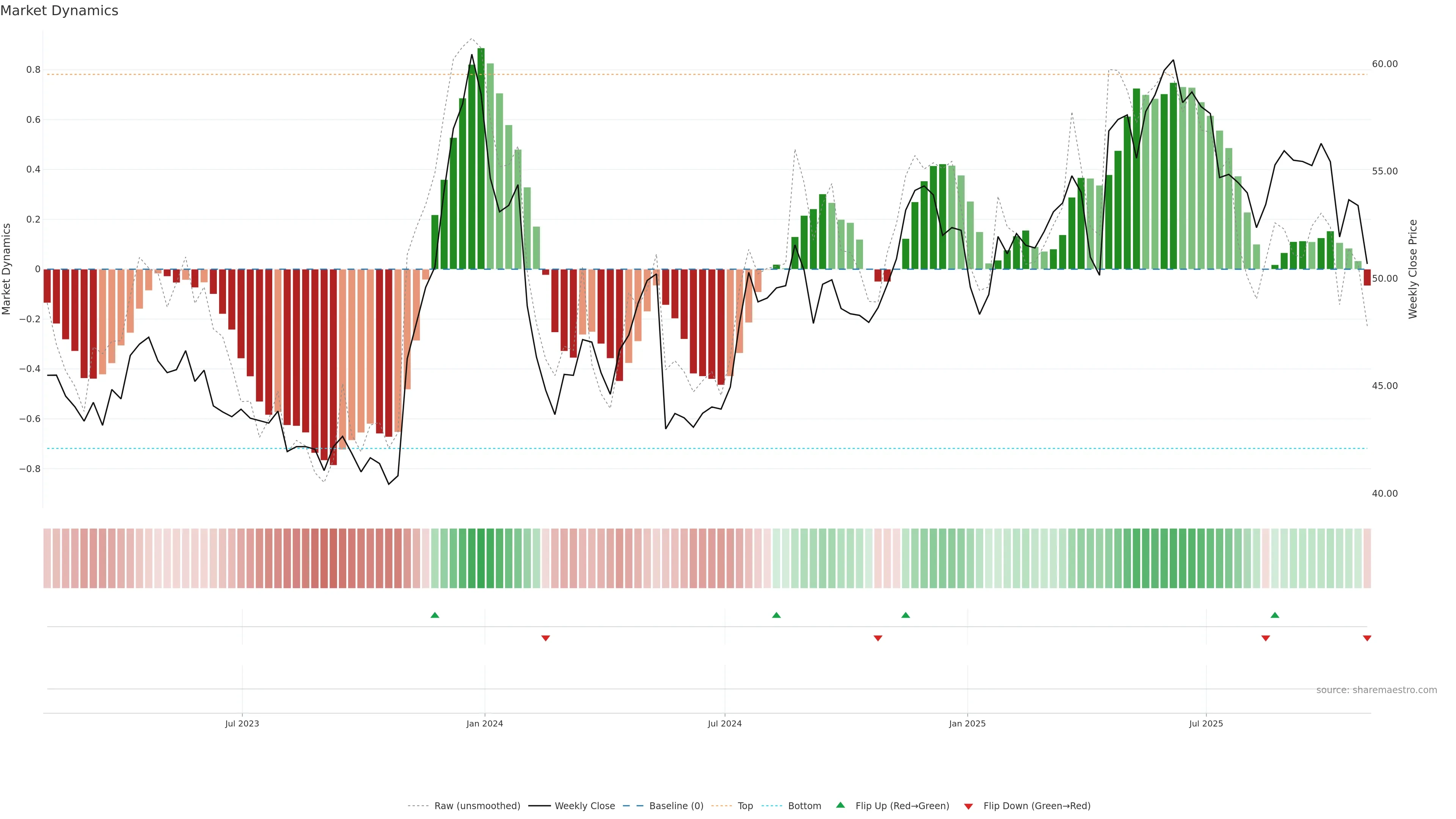Toggle the Bottom threshold legend entry

click(804, 806)
